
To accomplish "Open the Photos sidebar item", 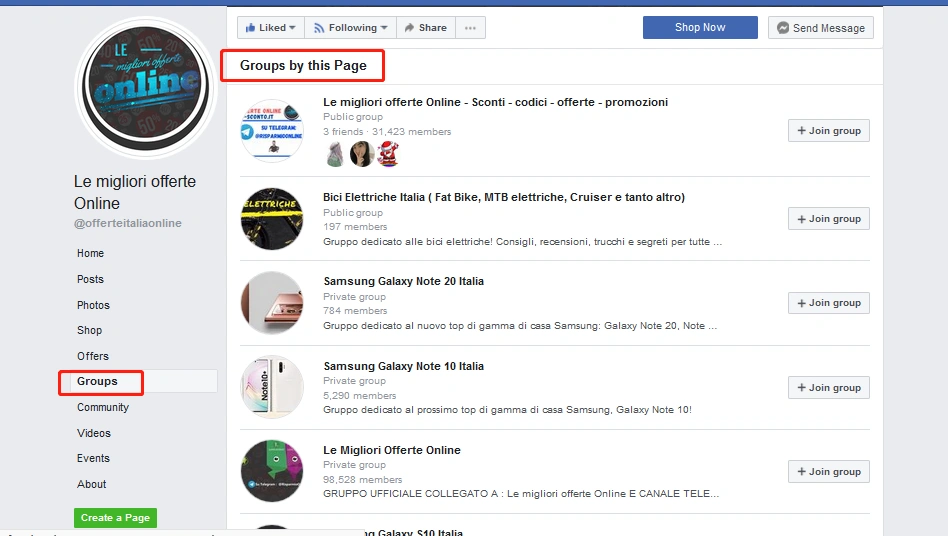I will [93, 305].
